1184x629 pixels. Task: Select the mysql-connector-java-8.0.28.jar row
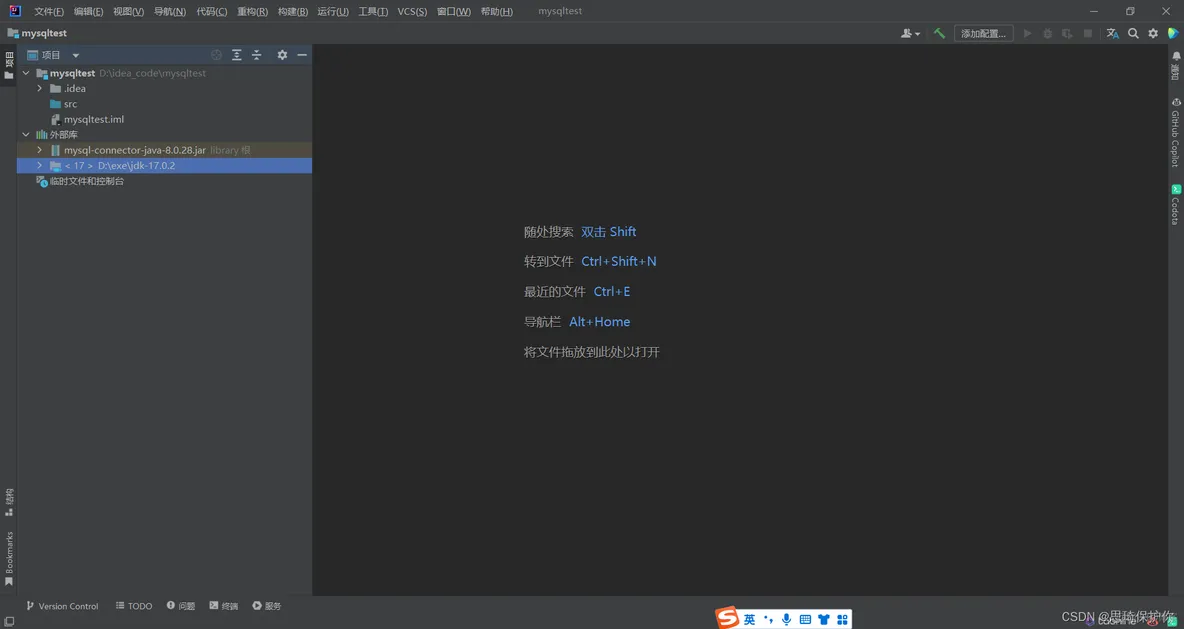pyautogui.click(x=164, y=150)
